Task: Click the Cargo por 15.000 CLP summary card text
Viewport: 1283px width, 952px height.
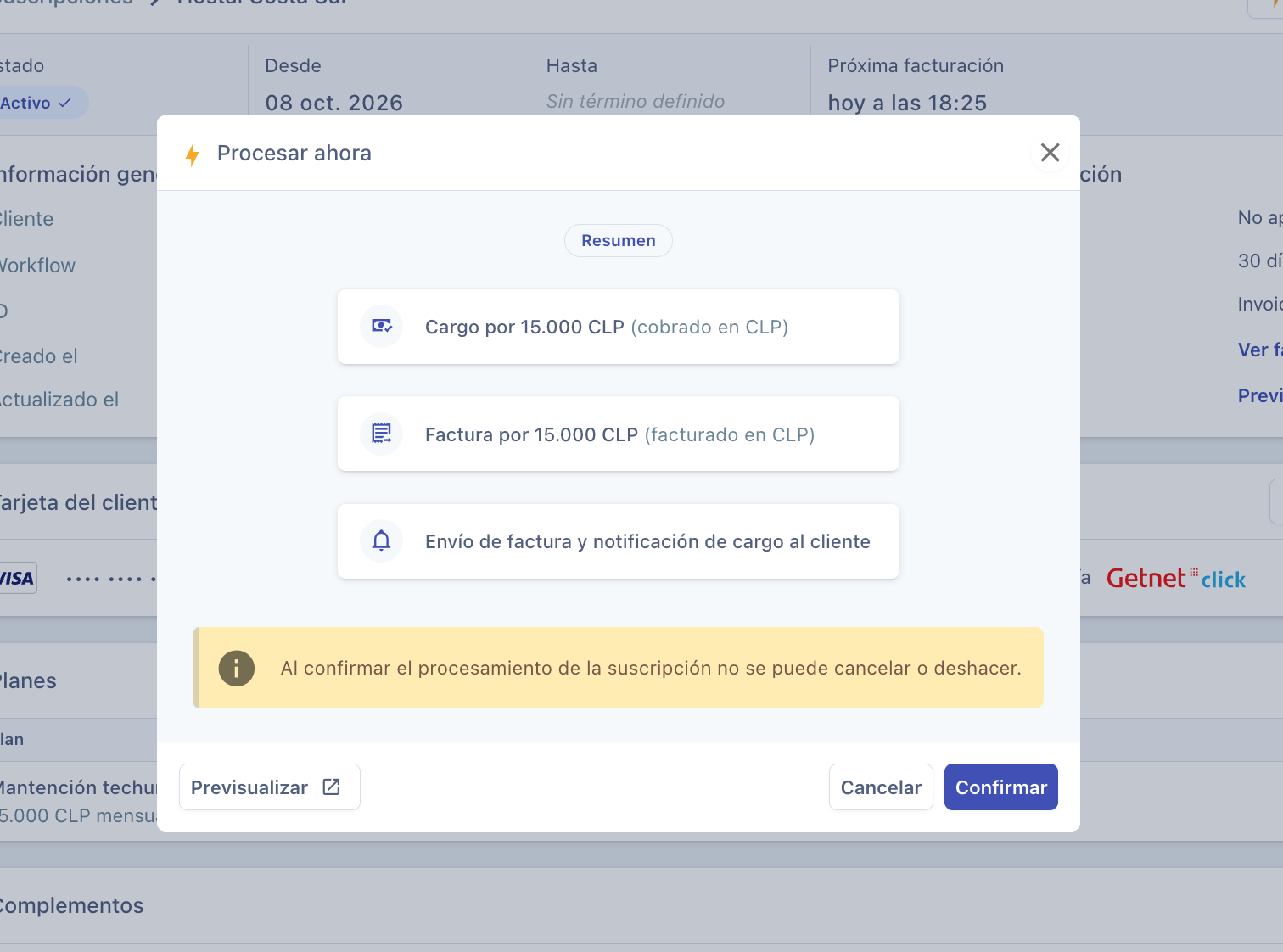Action: point(607,328)
